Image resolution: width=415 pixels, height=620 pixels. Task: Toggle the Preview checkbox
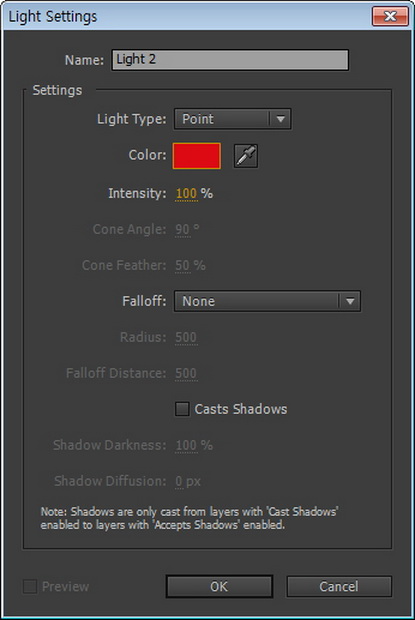(30, 586)
